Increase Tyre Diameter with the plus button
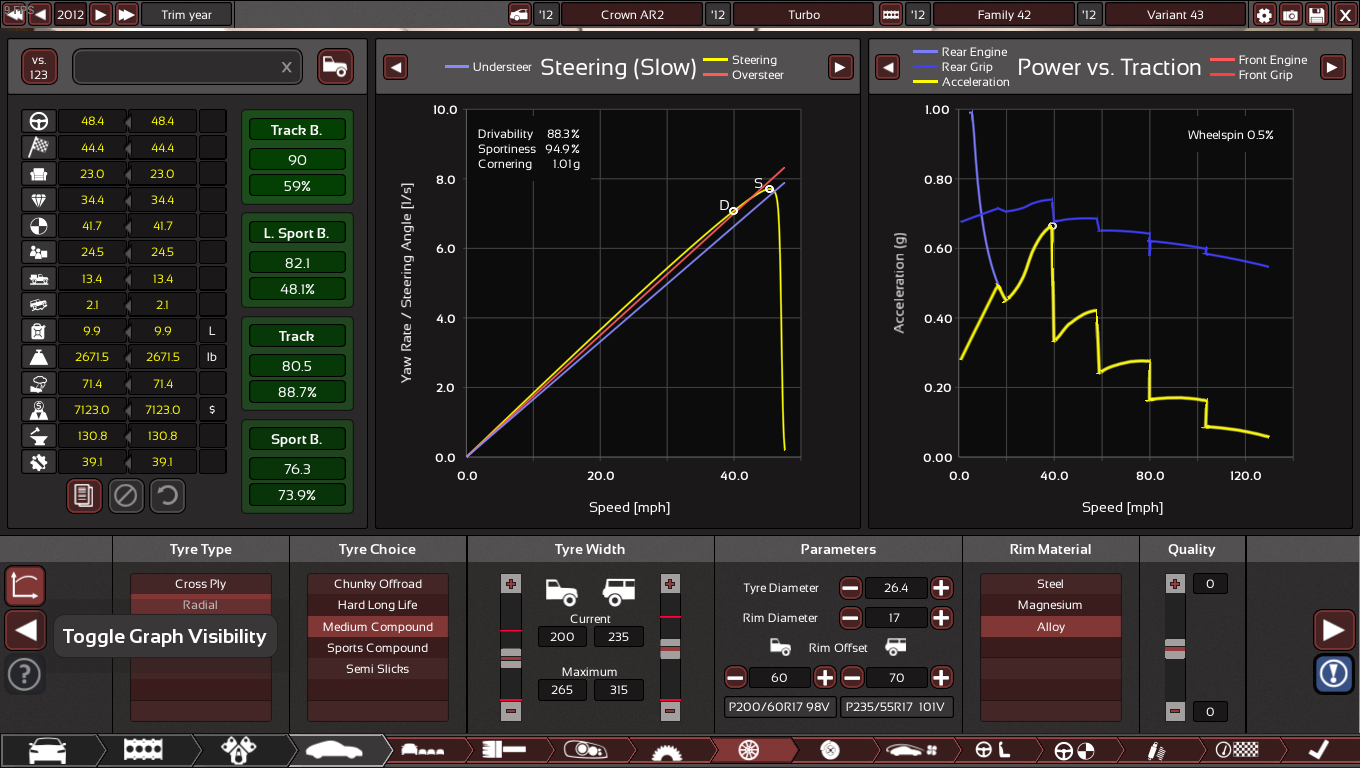 942,588
